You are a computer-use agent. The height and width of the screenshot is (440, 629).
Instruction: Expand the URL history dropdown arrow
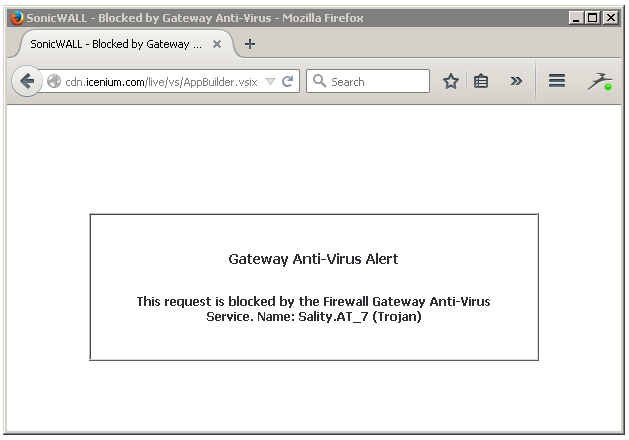(x=270, y=82)
